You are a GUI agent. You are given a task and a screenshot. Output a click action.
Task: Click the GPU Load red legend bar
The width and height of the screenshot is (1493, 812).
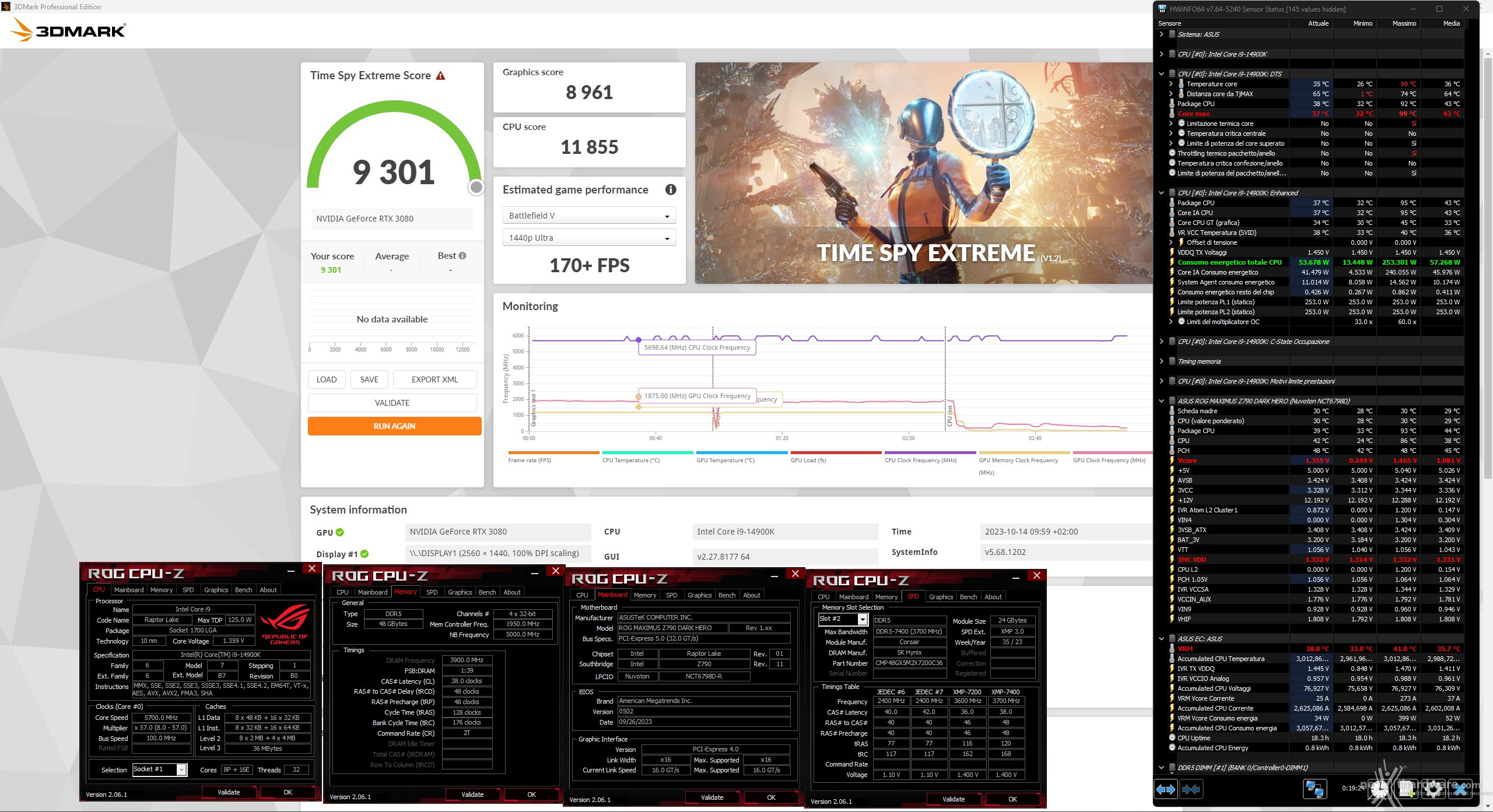click(836, 452)
